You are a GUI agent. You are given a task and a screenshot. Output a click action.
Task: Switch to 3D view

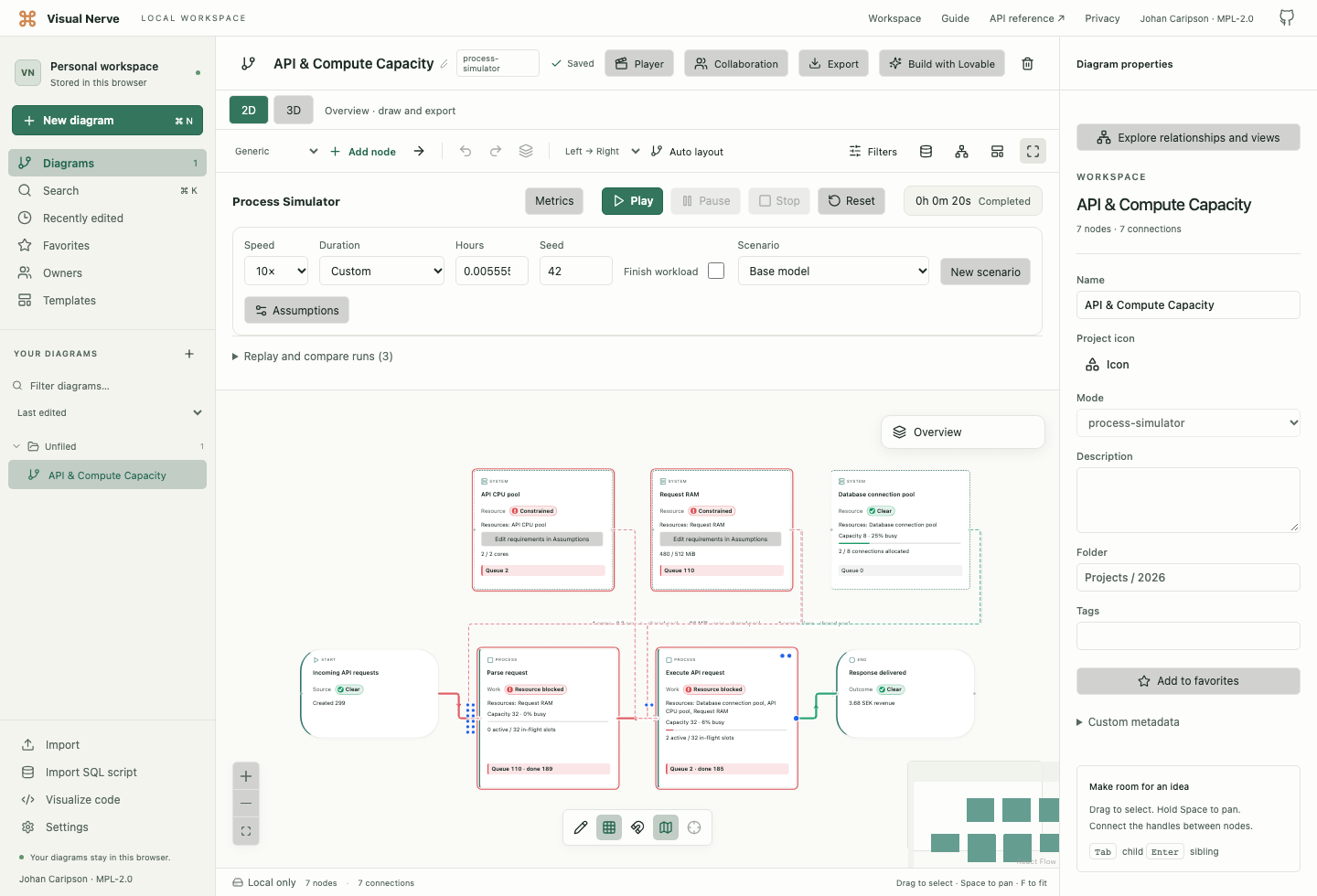[x=294, y=110]
